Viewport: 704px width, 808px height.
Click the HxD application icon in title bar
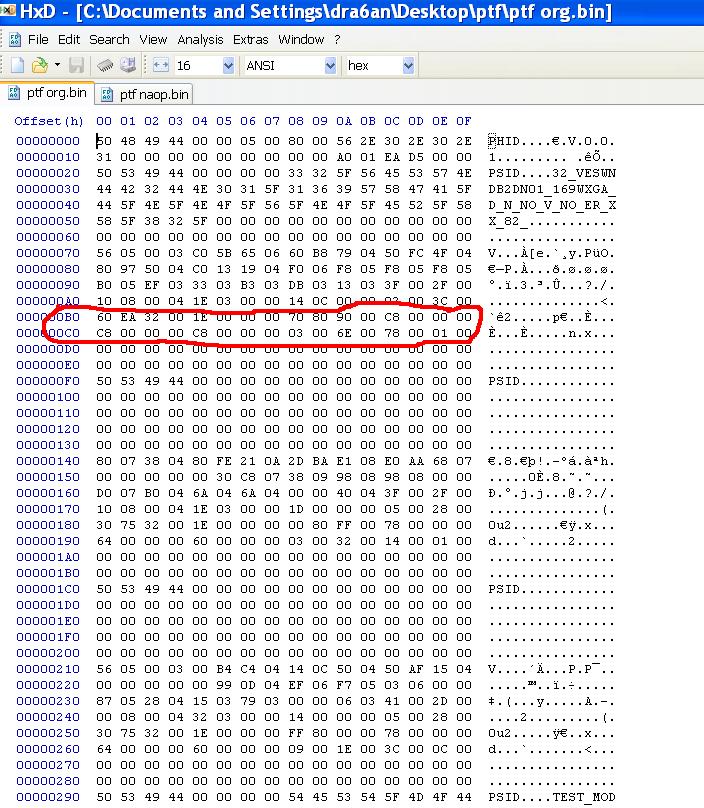click(9, 12)
